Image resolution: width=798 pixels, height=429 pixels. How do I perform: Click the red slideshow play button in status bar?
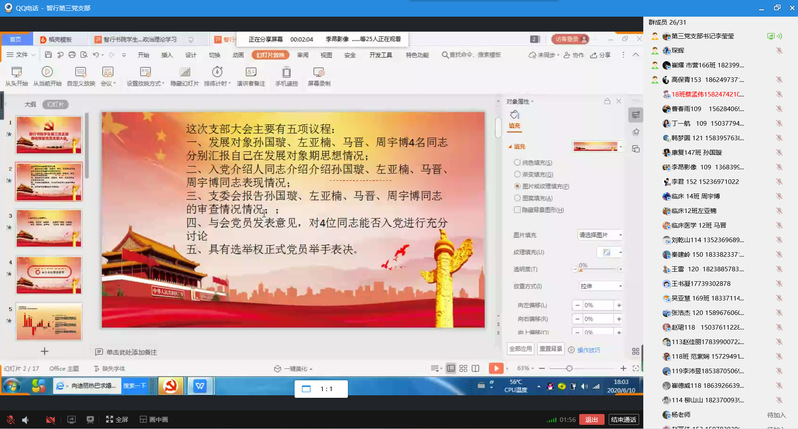[495, 368]
